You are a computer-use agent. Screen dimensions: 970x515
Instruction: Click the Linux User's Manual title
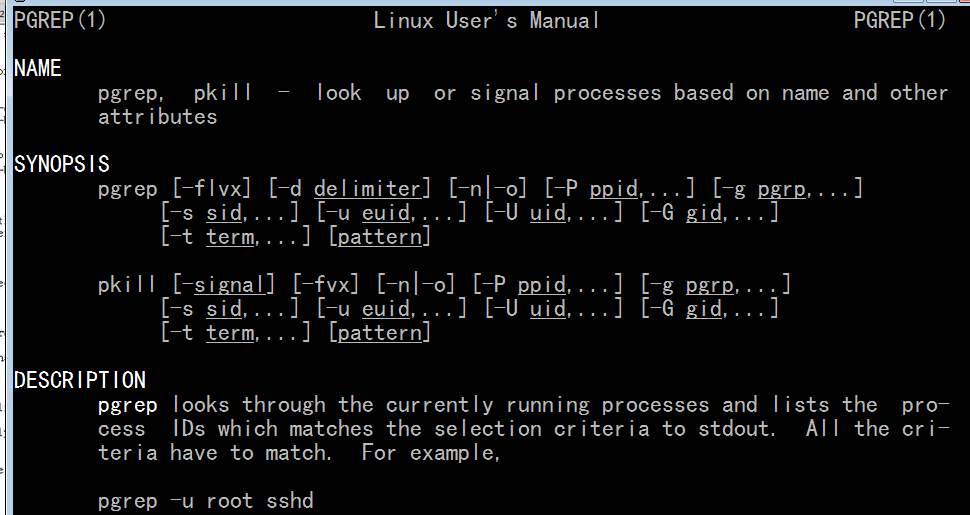coord(486,20)
